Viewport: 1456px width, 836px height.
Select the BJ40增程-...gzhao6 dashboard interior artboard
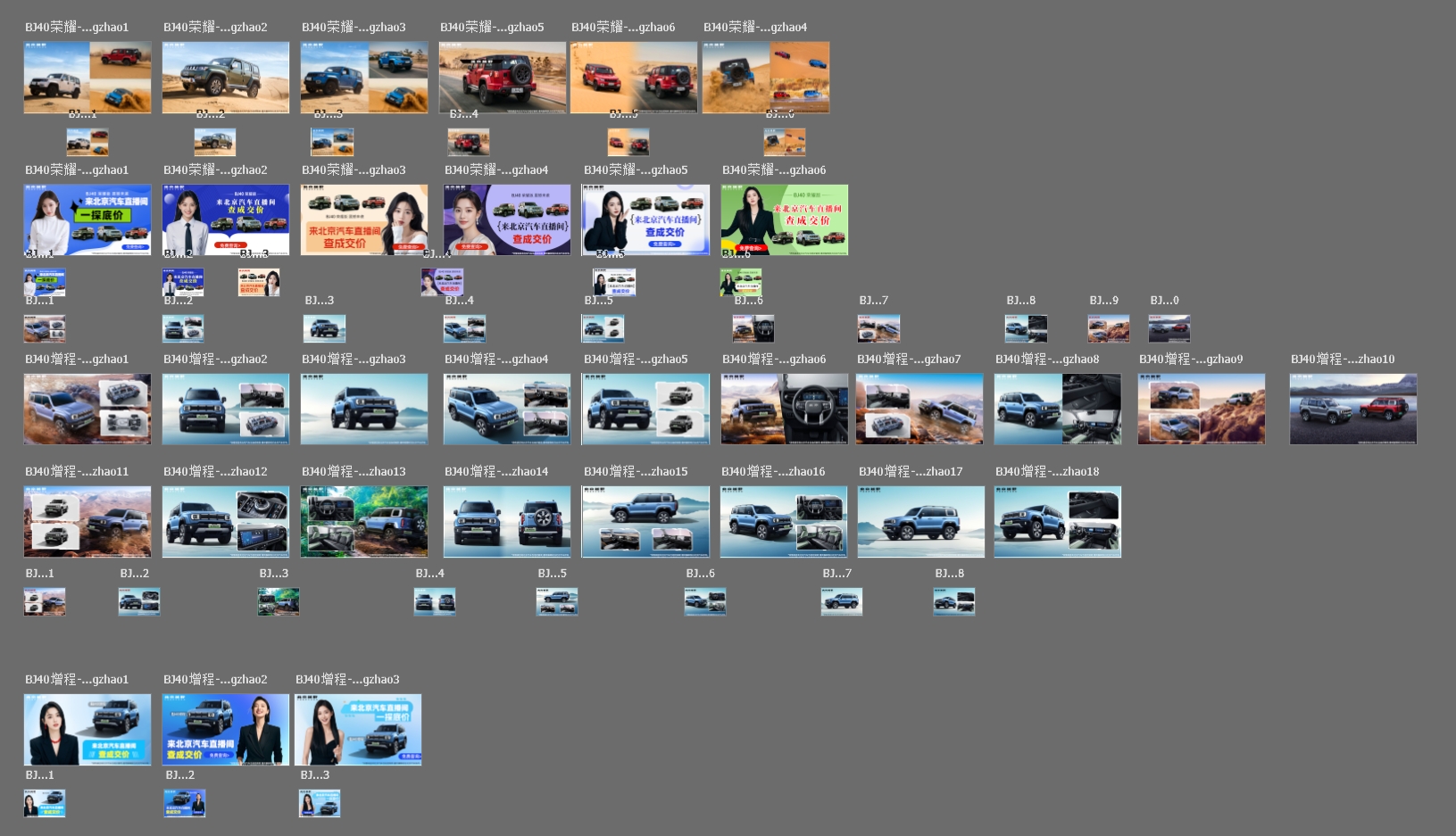coord(785,410)
